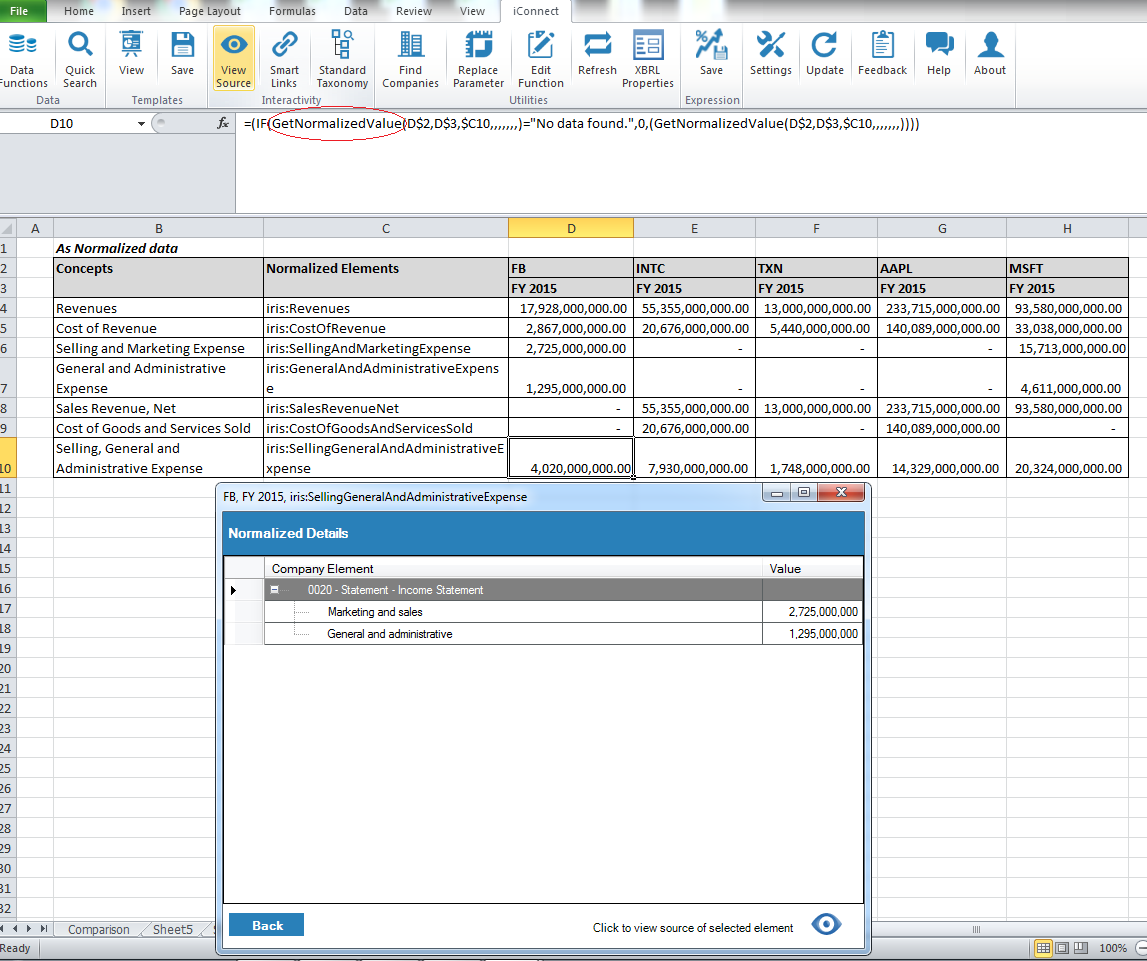Switch to the Page Layout tab
The width and height of the screenshot is (1147, 961).
point(209,11)
